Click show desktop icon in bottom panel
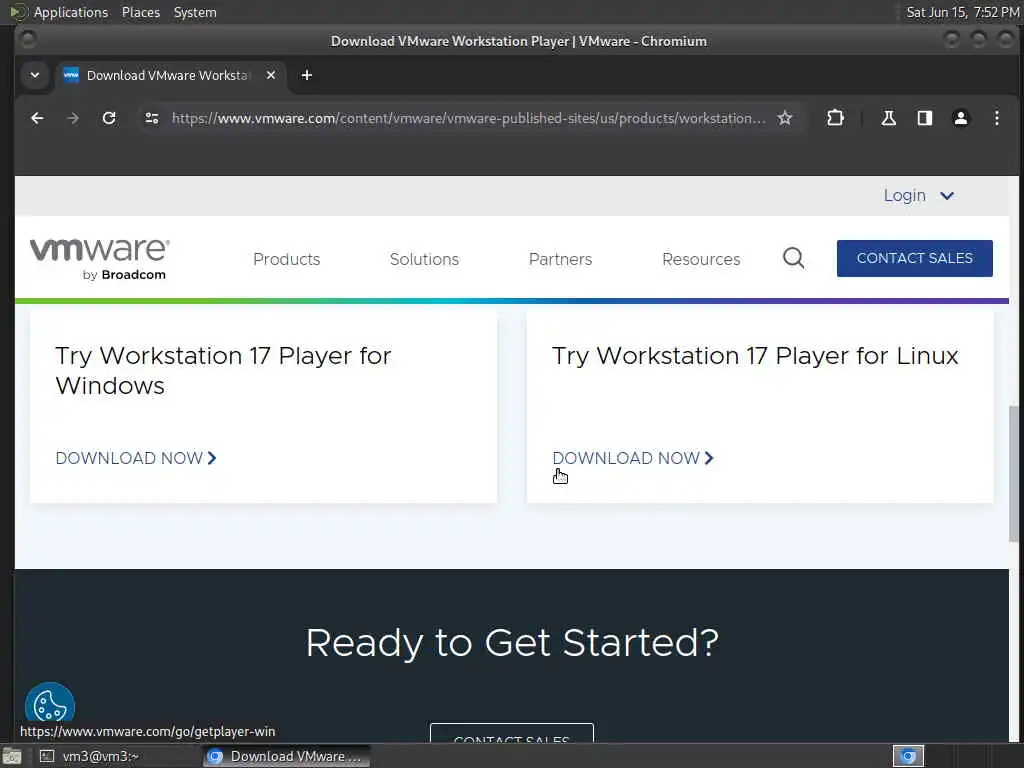1024x768 pixels. (x=12, y=756)
